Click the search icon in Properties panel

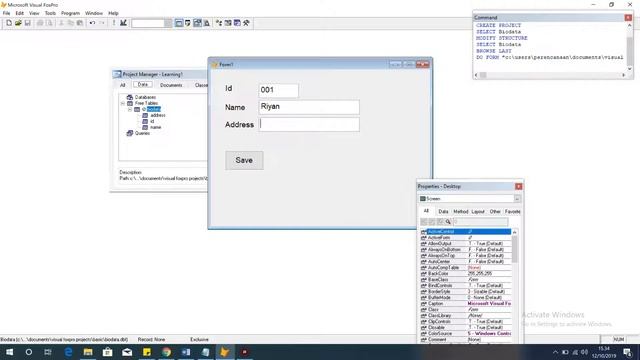pyautogui.click(x=448, y=222)
